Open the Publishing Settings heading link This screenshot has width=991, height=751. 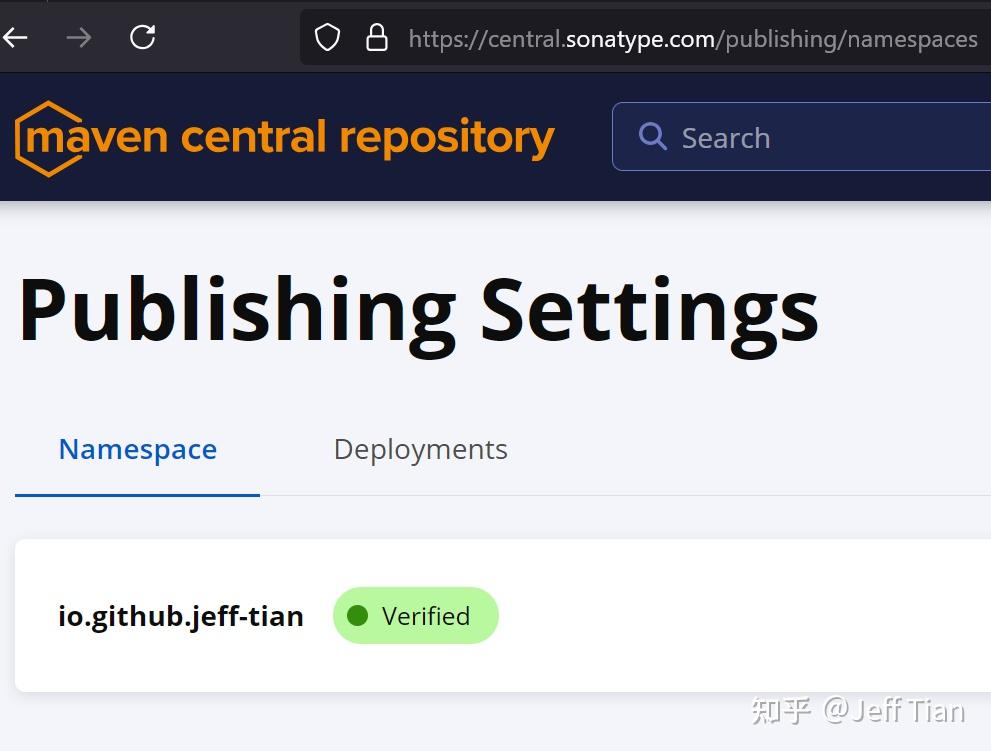pos(417,310)
